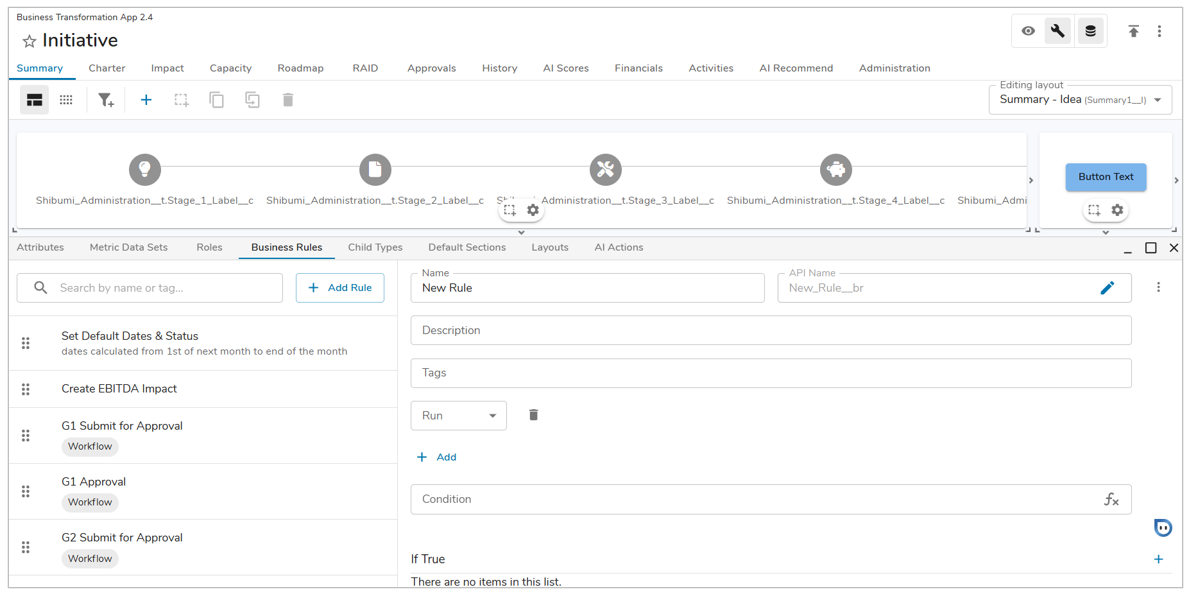Open the Child Types tab

[375, 247]
